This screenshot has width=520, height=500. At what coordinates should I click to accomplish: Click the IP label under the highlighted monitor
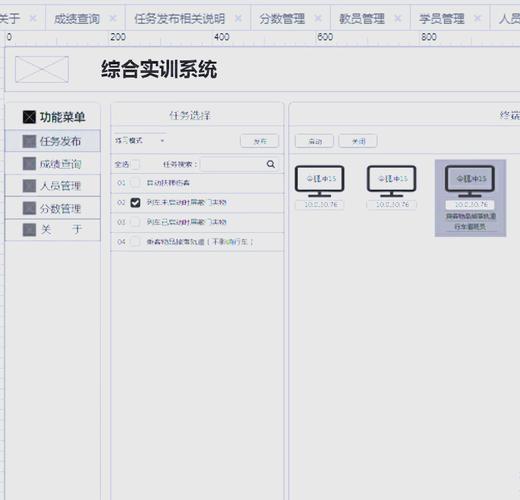470,204
